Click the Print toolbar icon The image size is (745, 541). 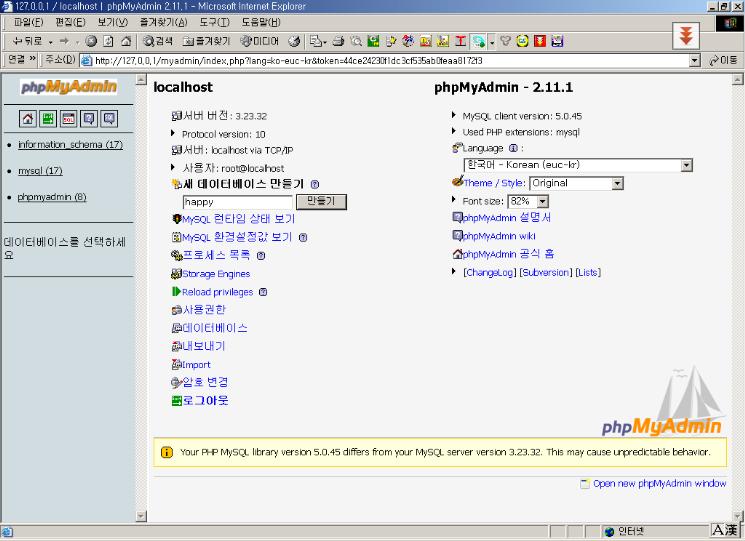[x=338, y=41]
